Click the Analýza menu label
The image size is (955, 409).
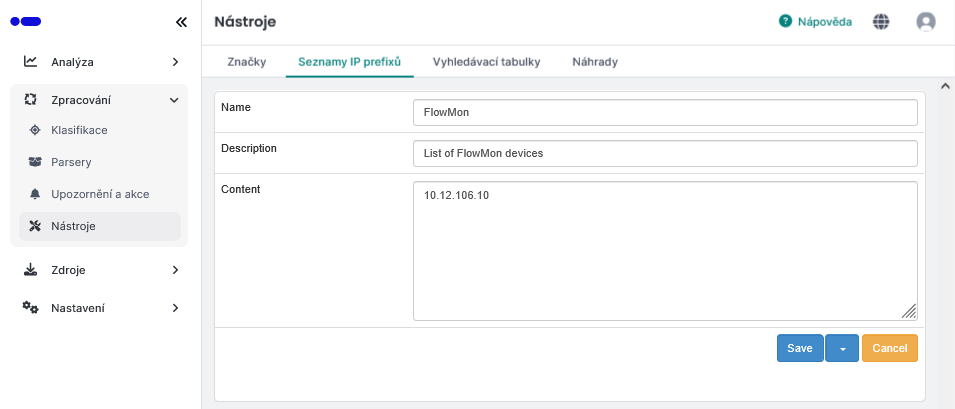click(72, 62)
